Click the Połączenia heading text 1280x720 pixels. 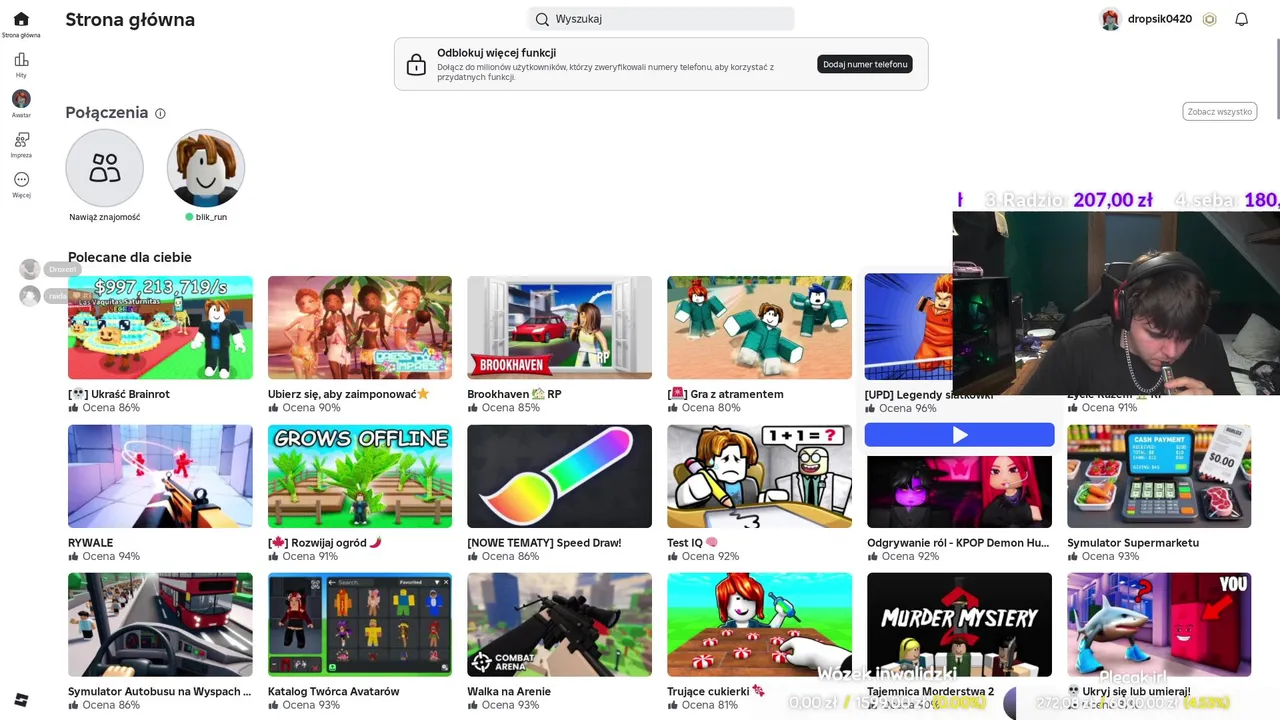click(107, 113)
